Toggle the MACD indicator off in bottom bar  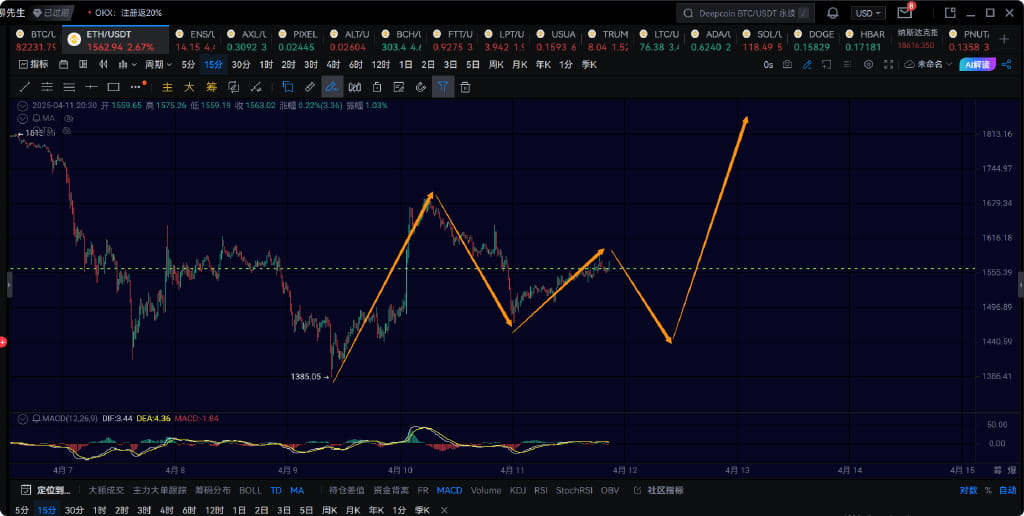[x=449, y=491]
